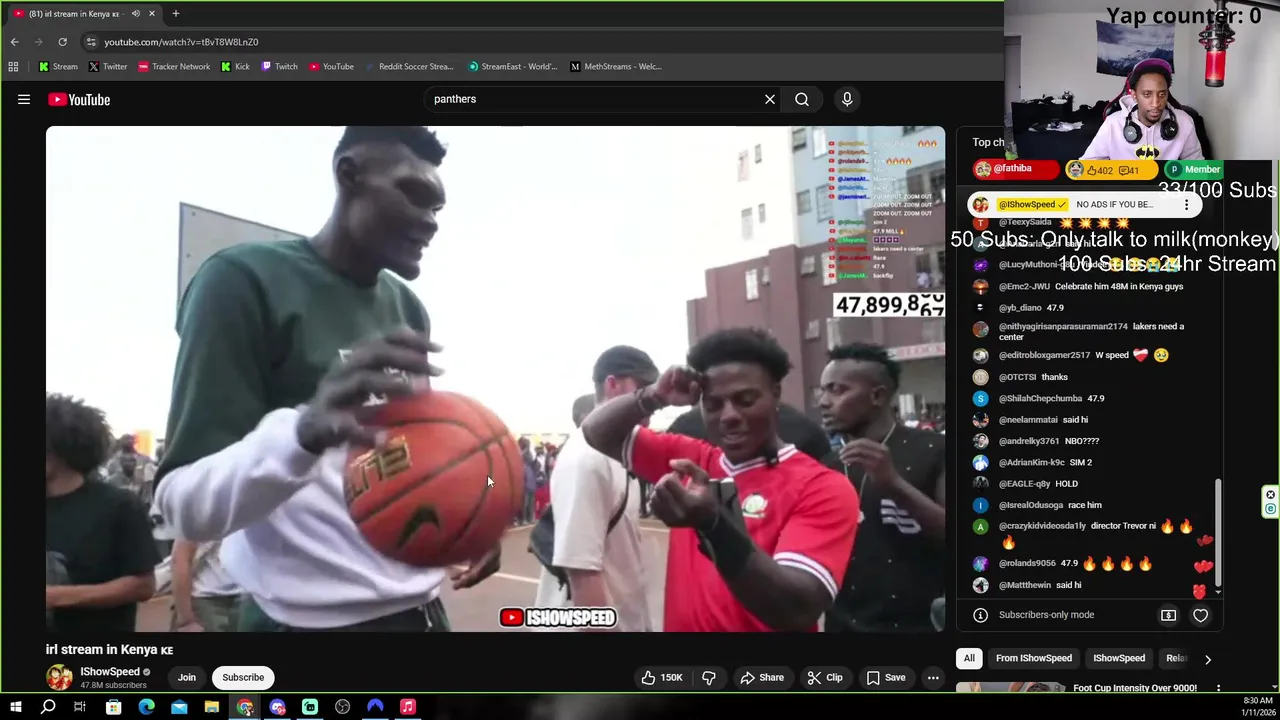
Task: Subscribe to the IShowSpeed channel
Action: click(x=243, y=677)
